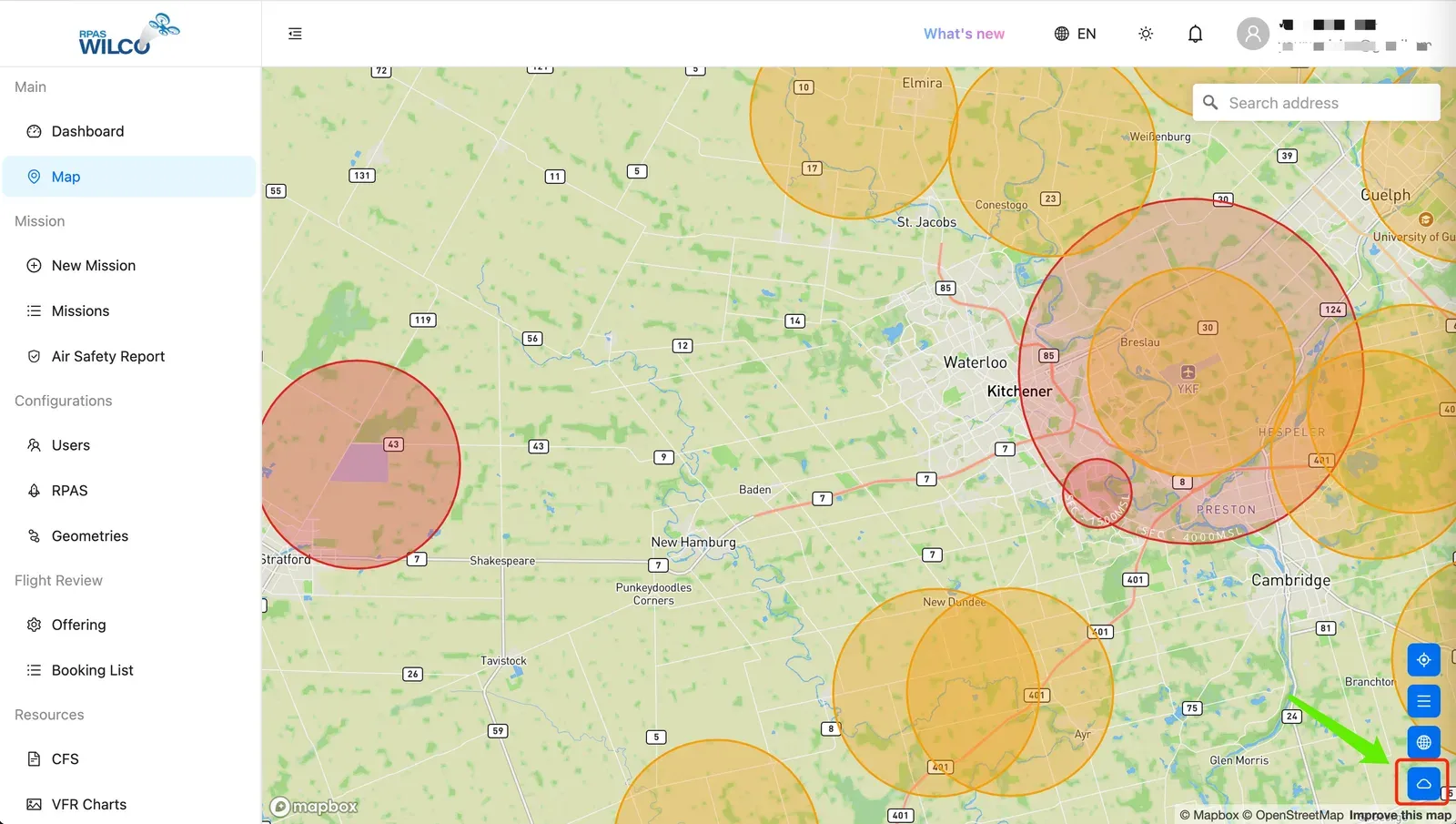Click the RPAS drone icon
This screenshot has width=1456, height=824.
tap(34, 491)
